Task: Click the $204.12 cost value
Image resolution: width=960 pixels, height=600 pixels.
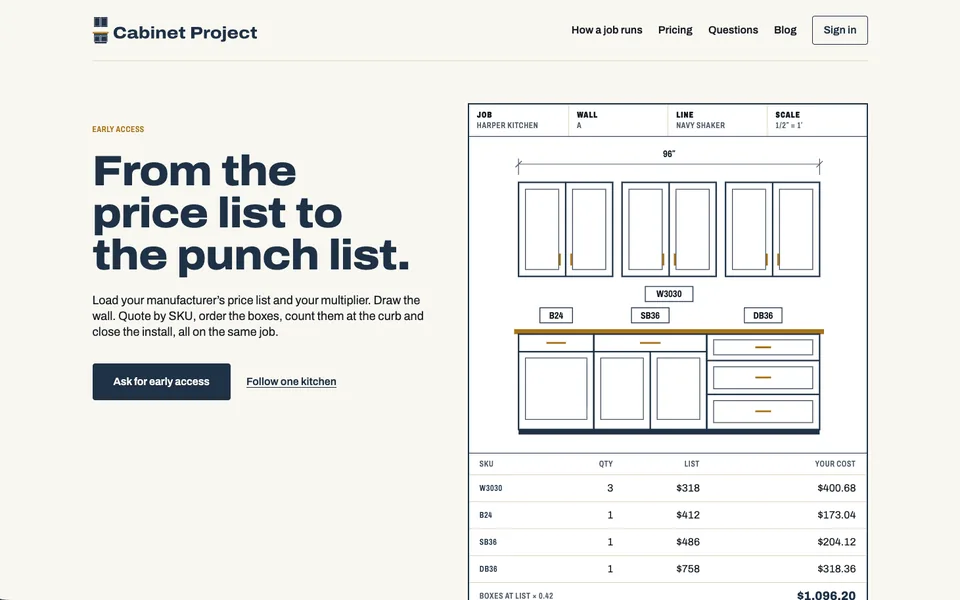Action: (x=836, y=542)
